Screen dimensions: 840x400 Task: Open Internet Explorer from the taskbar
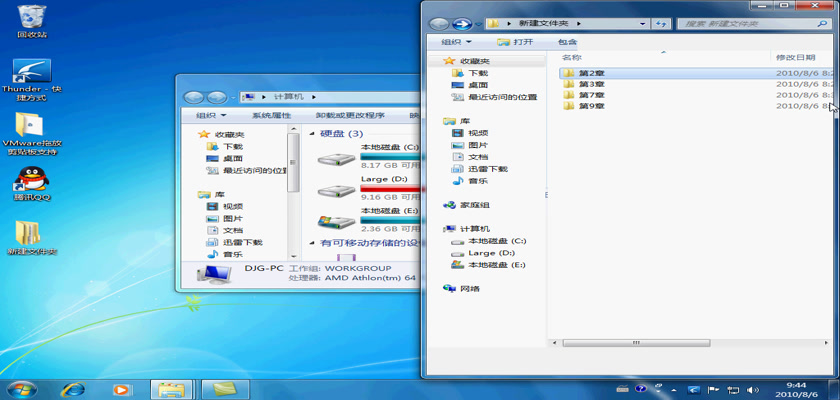click(x=73, y=389)
